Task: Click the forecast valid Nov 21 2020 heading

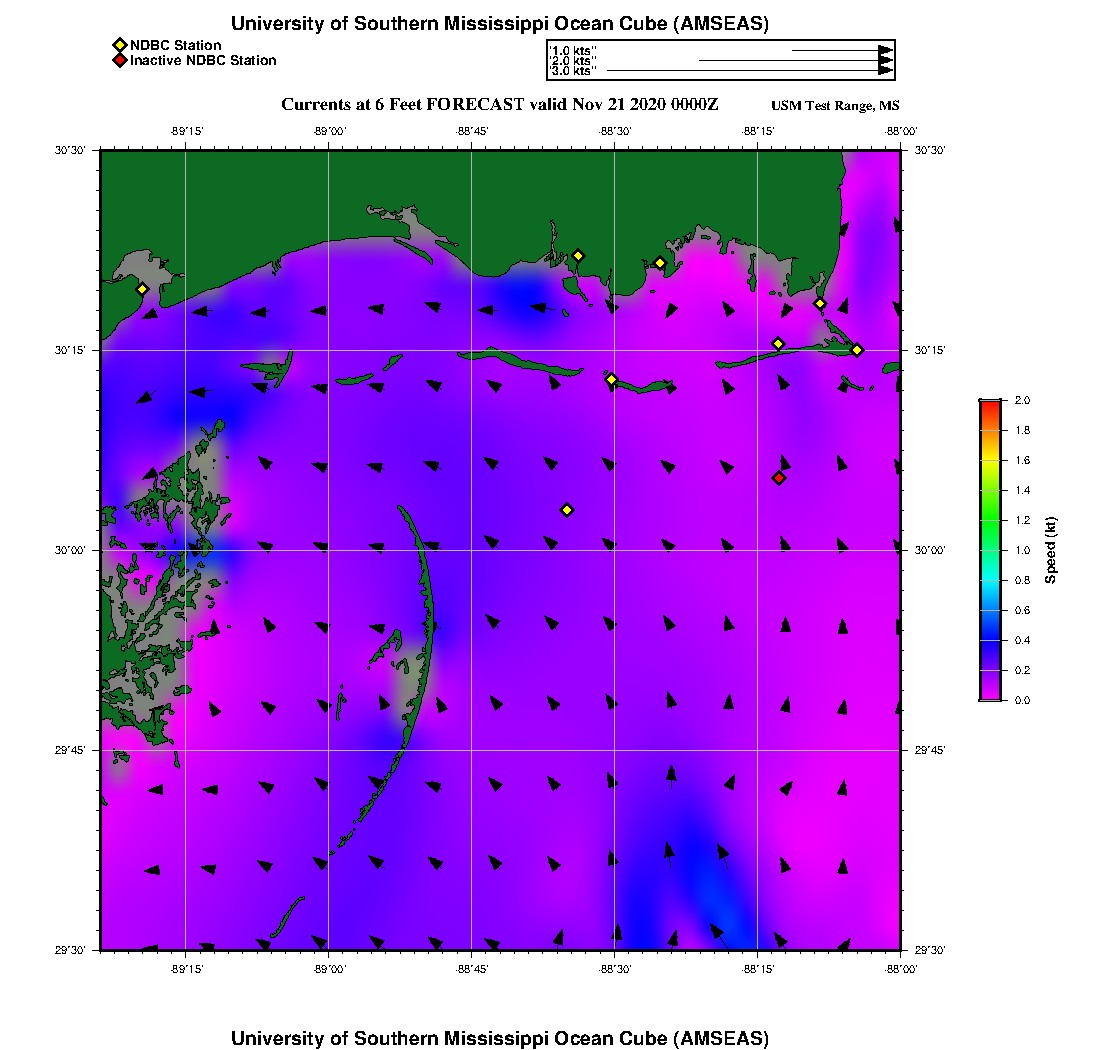Action: coord(500,105)
